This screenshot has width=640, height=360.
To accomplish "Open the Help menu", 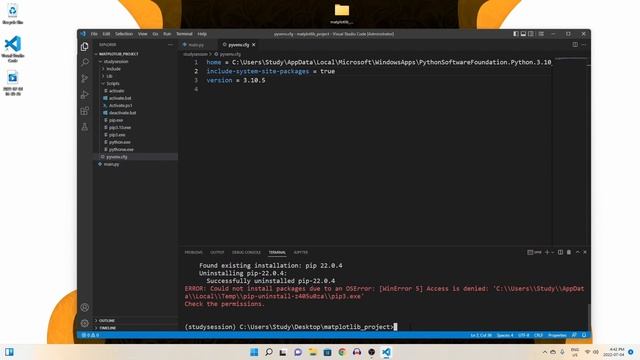I will [202, 34].
